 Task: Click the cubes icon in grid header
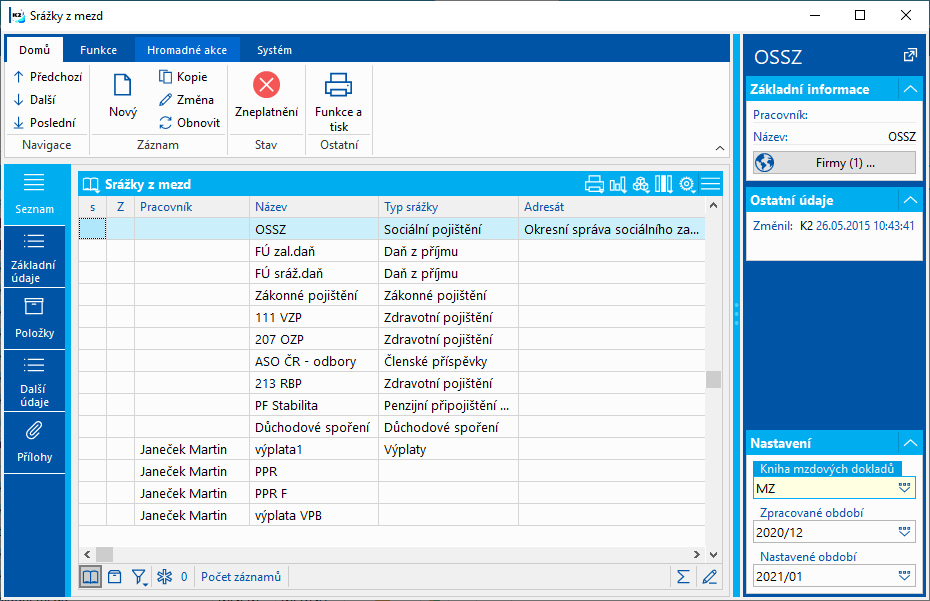[x=641, y=185]
